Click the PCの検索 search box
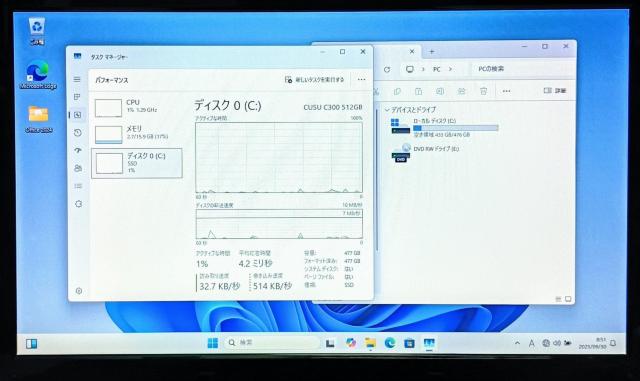Viewport: 640px width, 381px height. (522, 69)
